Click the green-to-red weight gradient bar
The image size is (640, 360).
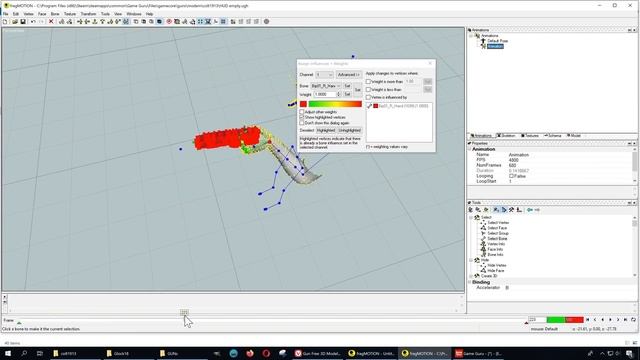(x=335, y=104)
